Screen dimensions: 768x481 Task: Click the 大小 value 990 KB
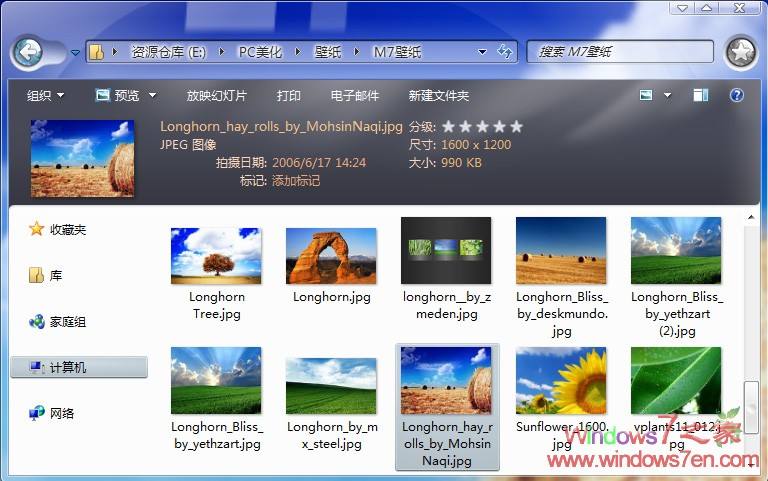[x=461, y=163]
